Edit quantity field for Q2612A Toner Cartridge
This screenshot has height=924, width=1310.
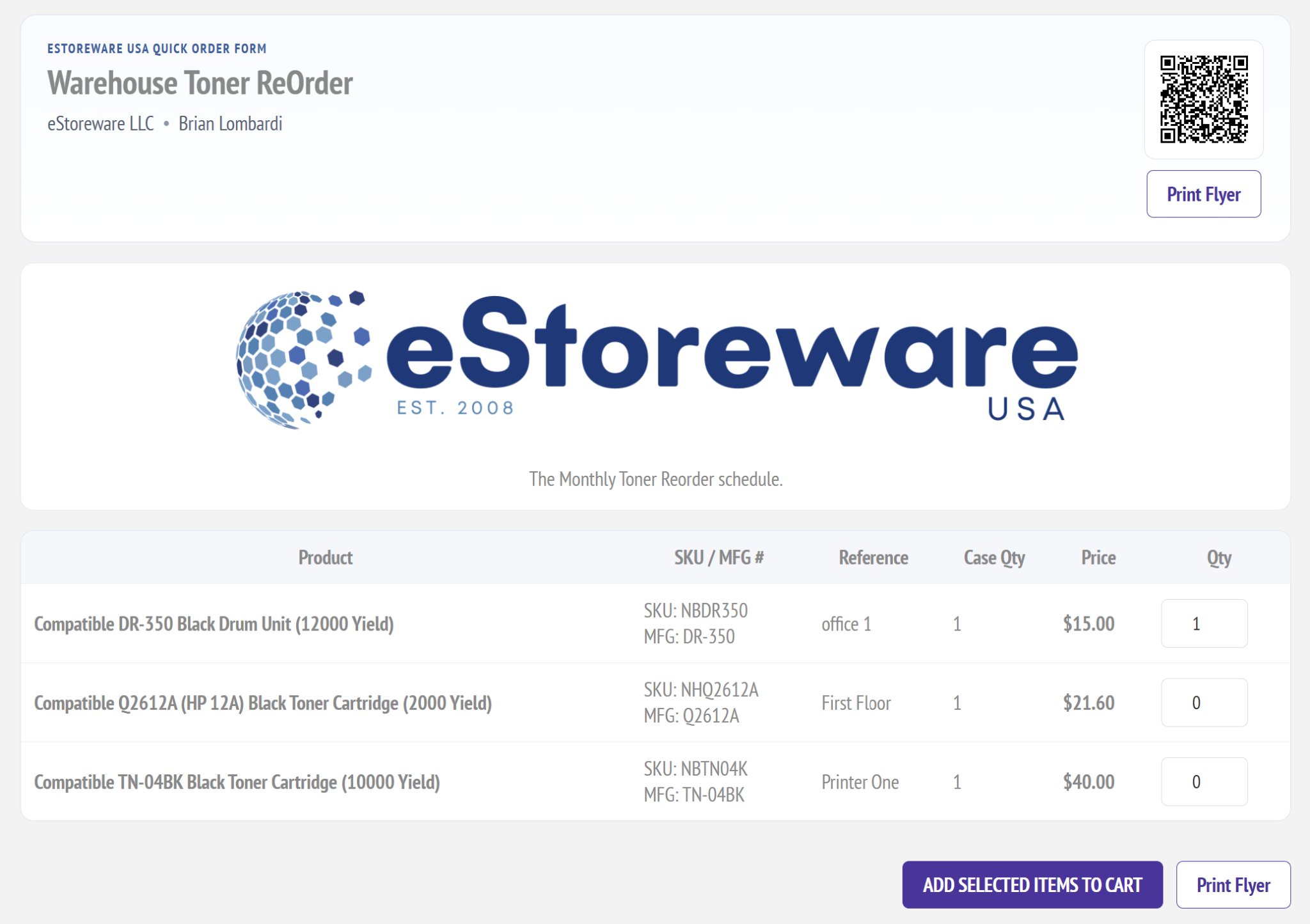click(x=1204, y=703)
